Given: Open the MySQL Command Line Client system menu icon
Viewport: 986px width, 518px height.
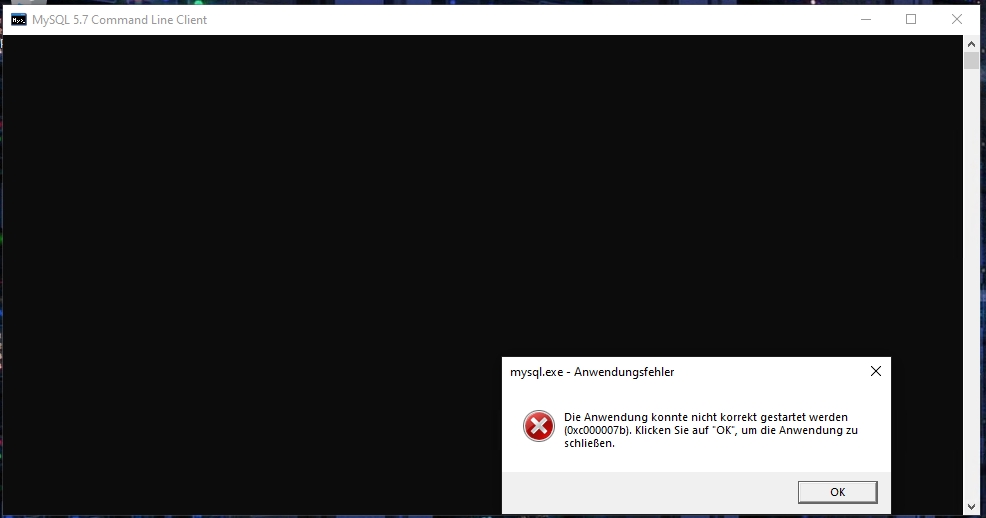Looking at the screenshot, I should [19, 19].
